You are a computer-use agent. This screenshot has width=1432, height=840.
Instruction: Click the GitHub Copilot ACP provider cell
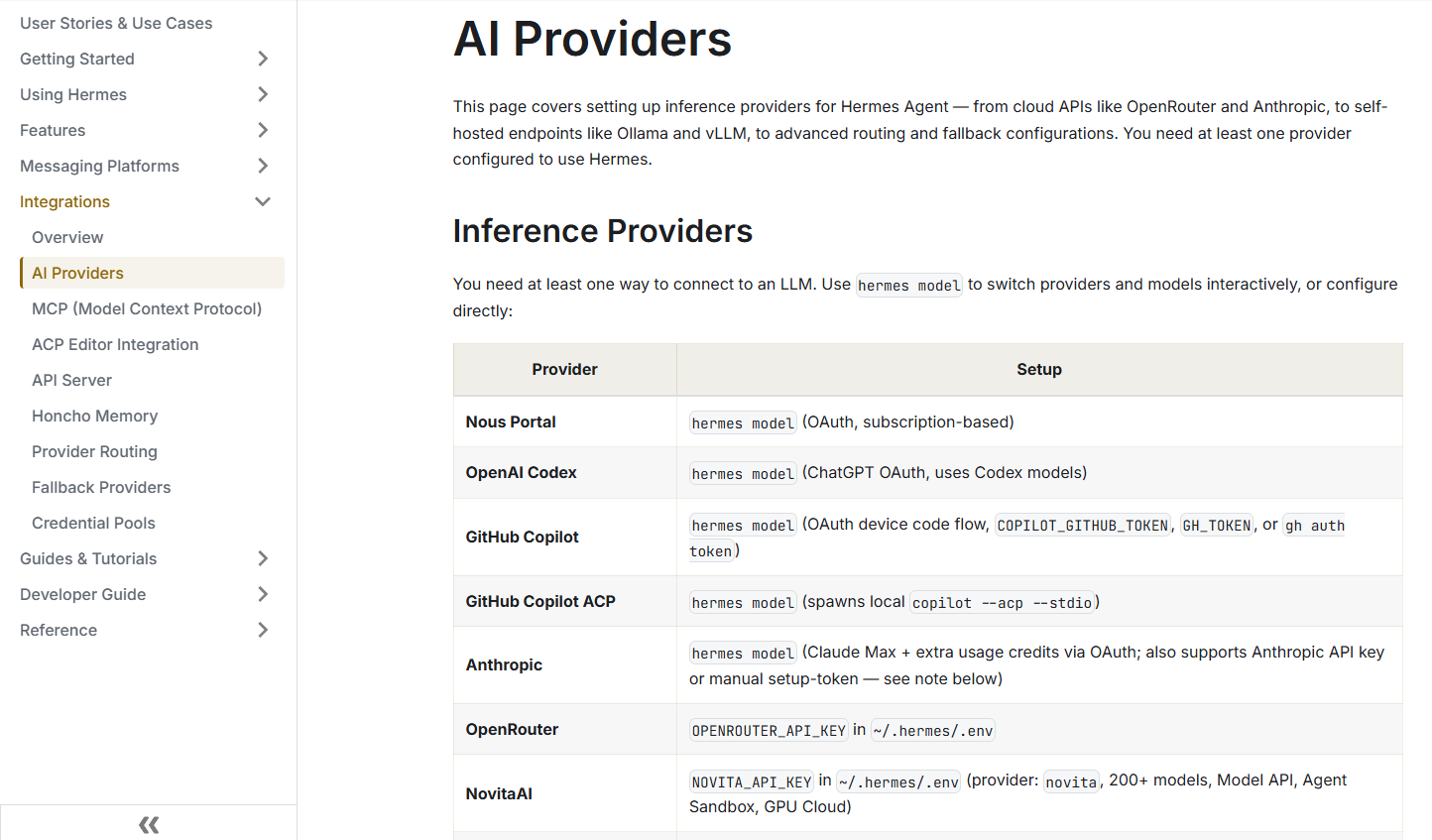click(564, 601)
